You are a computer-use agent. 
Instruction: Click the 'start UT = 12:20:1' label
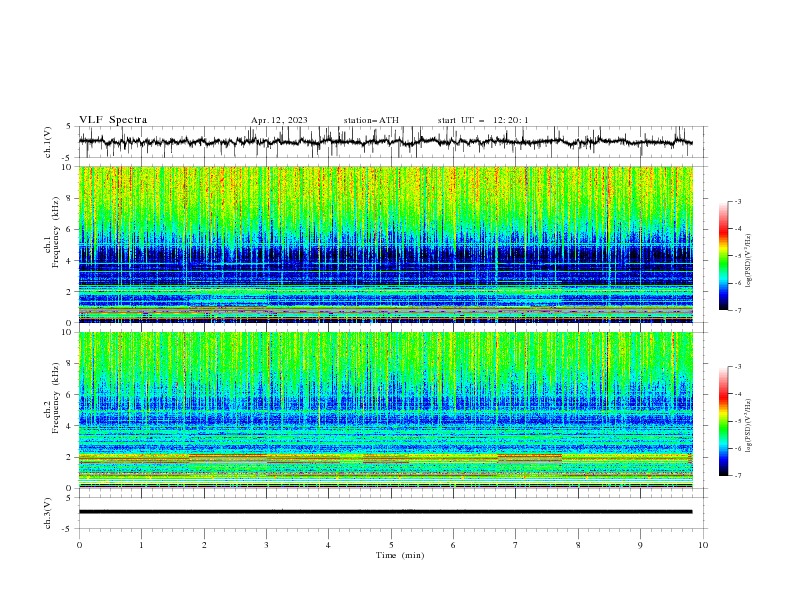[483, 120]
